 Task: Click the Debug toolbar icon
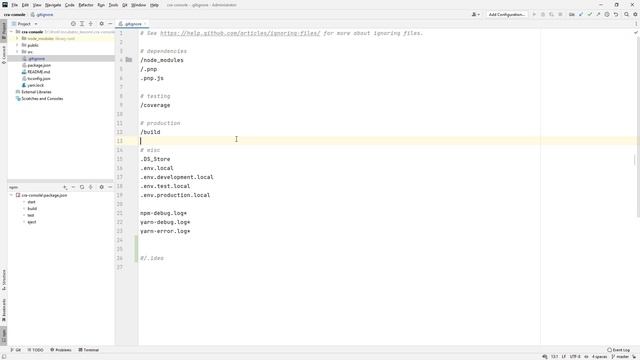pos(542,14)
